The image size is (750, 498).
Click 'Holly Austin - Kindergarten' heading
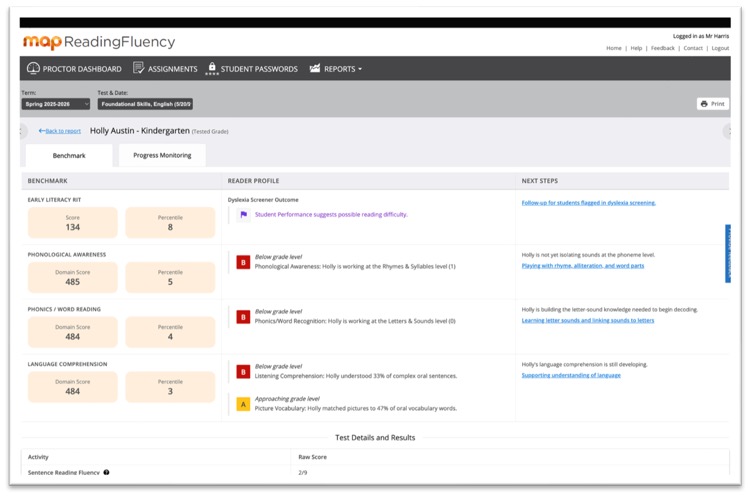[x=140, y=131]
